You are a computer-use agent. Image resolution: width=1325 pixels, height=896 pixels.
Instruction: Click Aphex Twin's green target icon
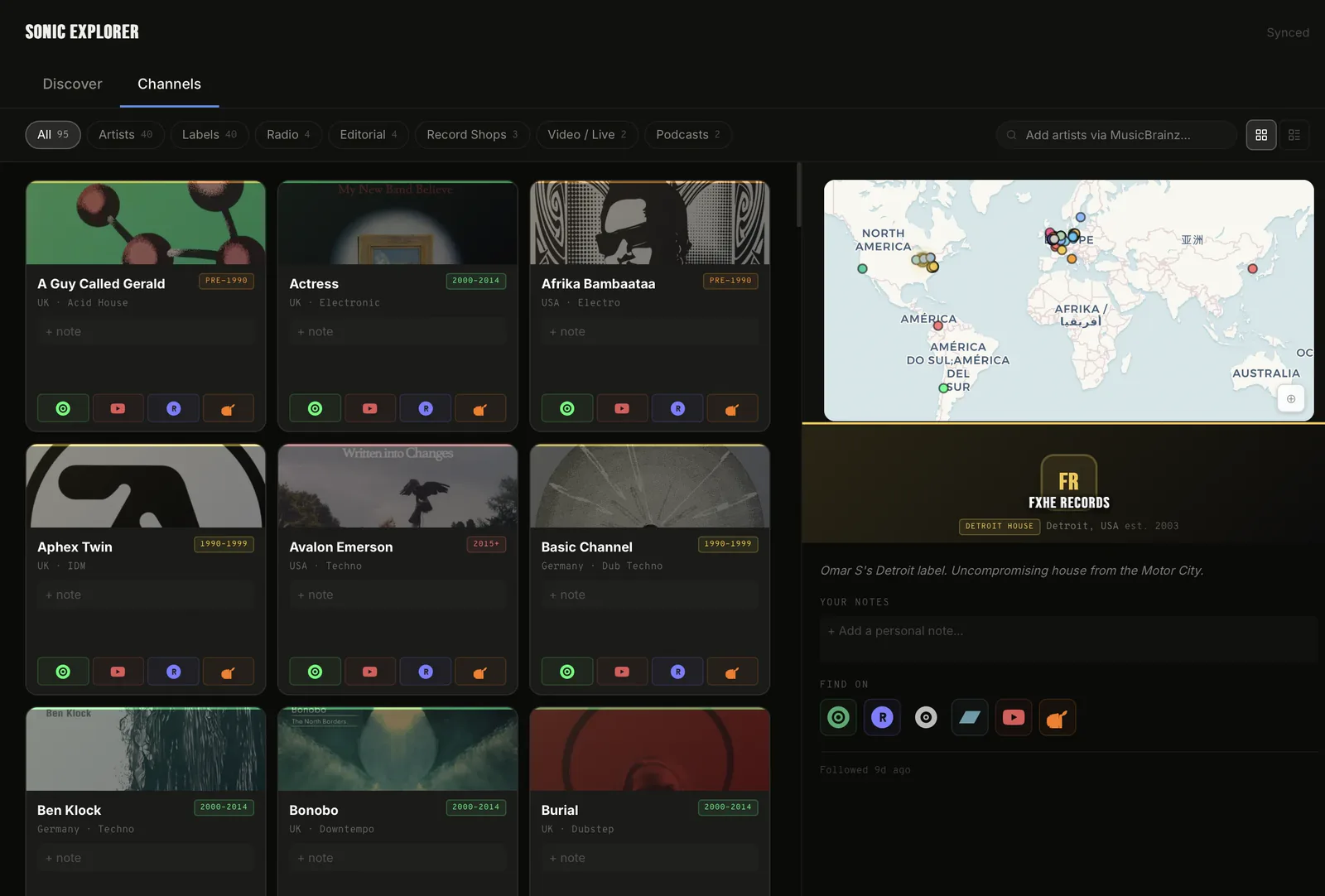(x=63, y=672)
